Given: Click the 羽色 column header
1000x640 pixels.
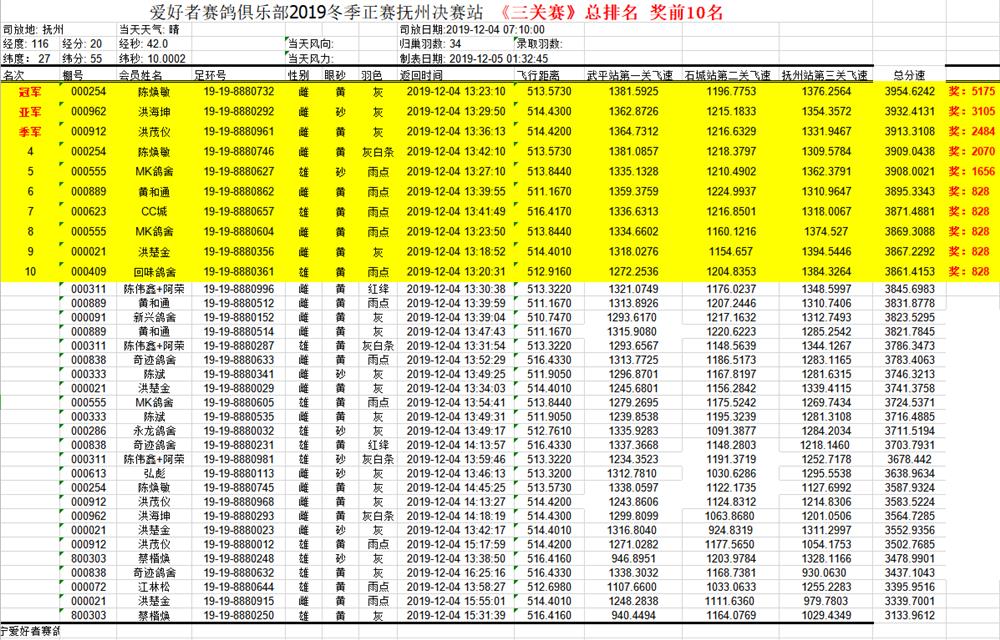Looking at the screenshot, I should tap(371, 75).
